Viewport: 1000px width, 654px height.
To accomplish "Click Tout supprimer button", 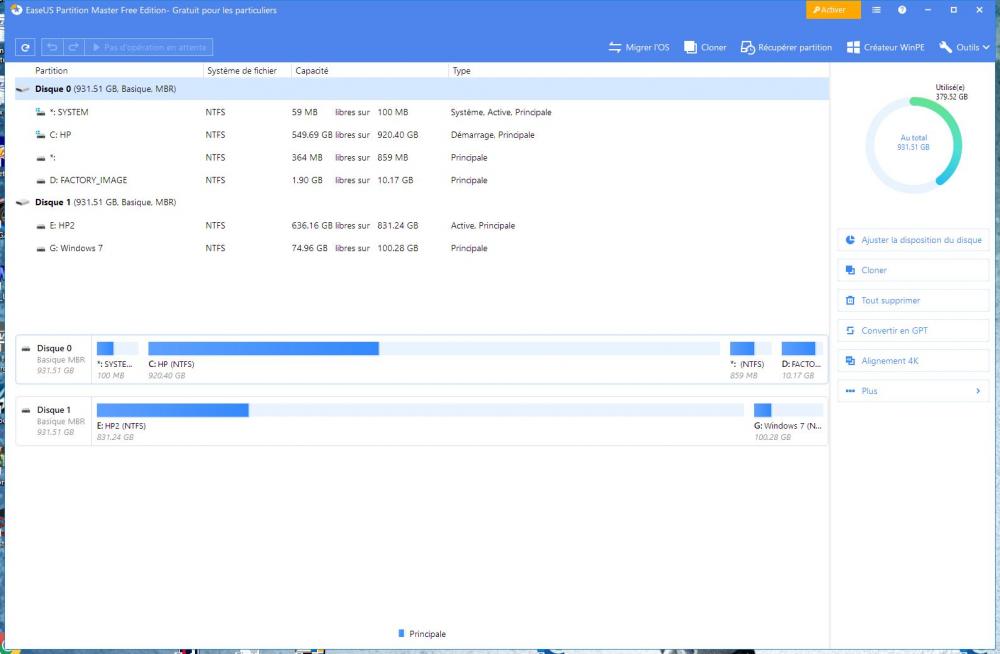I will 913,301.
